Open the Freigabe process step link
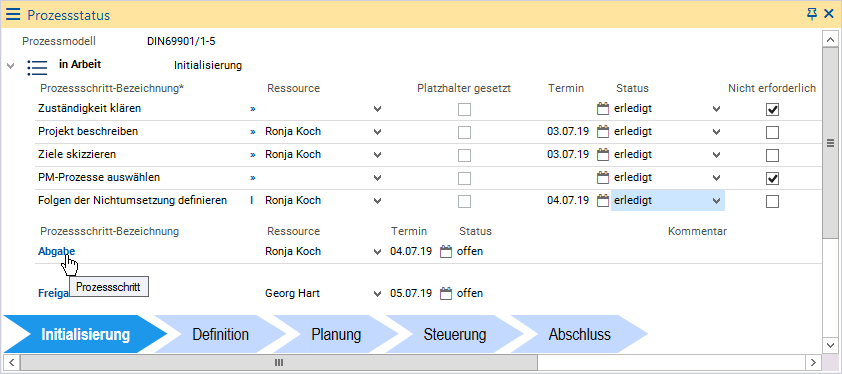Image resolution: width=842 pixels, height=374 pixels. click(x=54, y=293)
